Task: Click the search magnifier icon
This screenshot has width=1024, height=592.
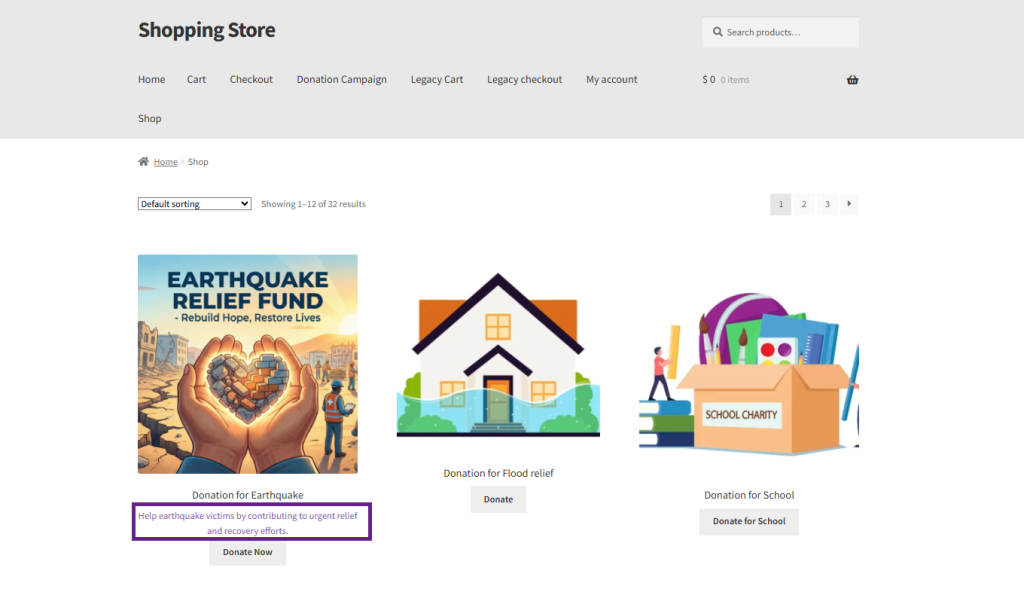Action: click(717, 32)
